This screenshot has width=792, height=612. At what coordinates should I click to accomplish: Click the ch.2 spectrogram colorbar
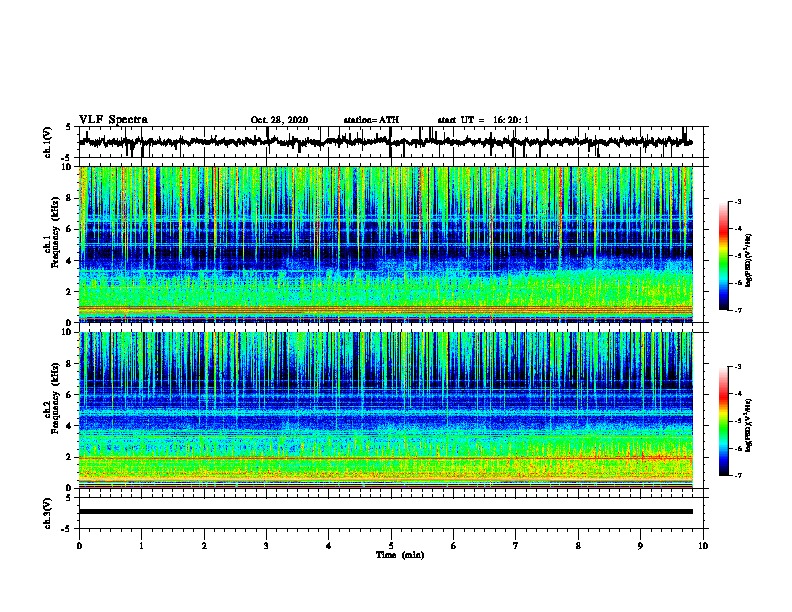[724, 421]
